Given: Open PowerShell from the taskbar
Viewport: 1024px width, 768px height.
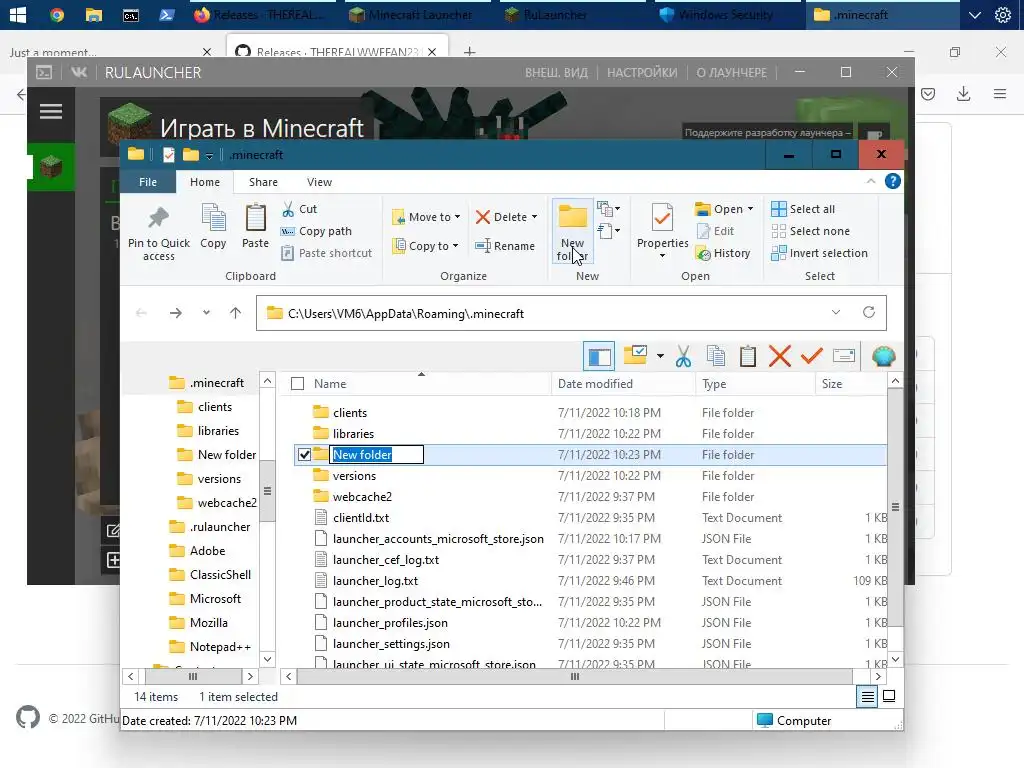Looking at the screenshot, I should pyautogui.click(x=167, y=14).
